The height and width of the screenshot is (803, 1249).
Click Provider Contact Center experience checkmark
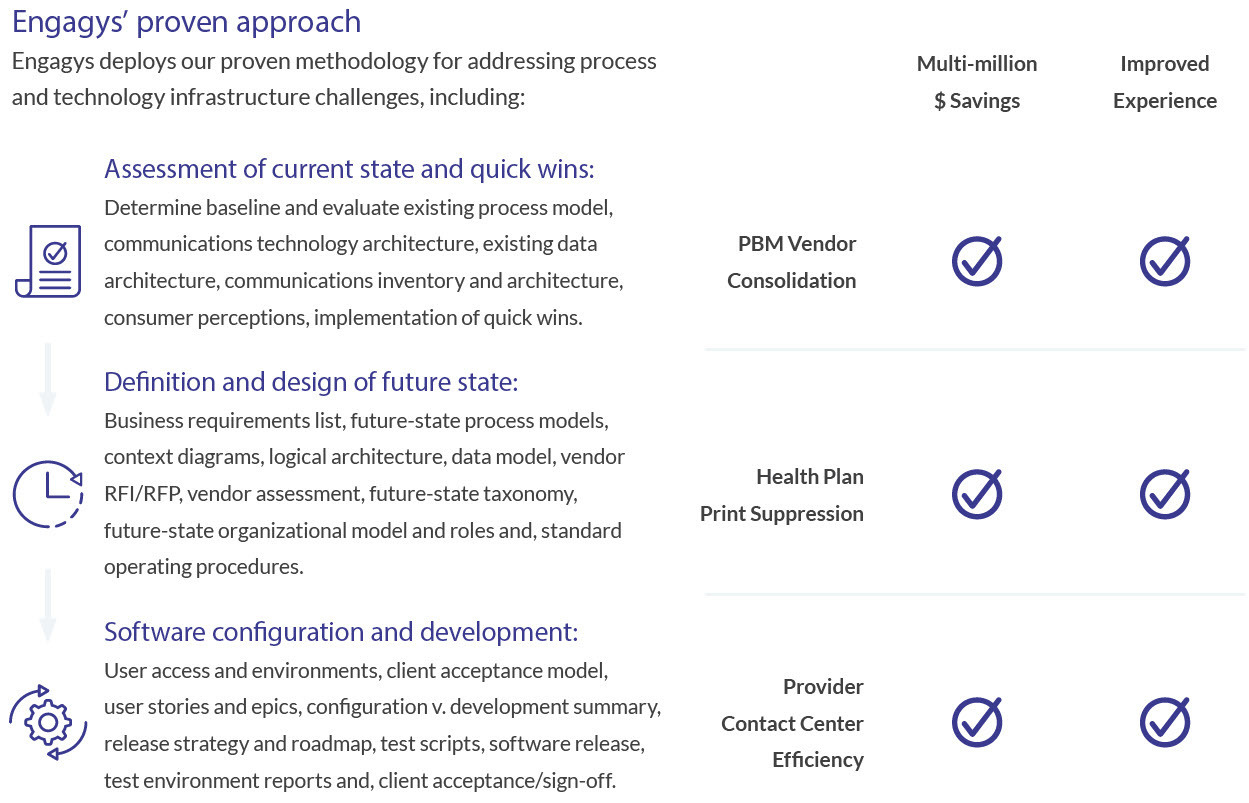point(1165,722)
